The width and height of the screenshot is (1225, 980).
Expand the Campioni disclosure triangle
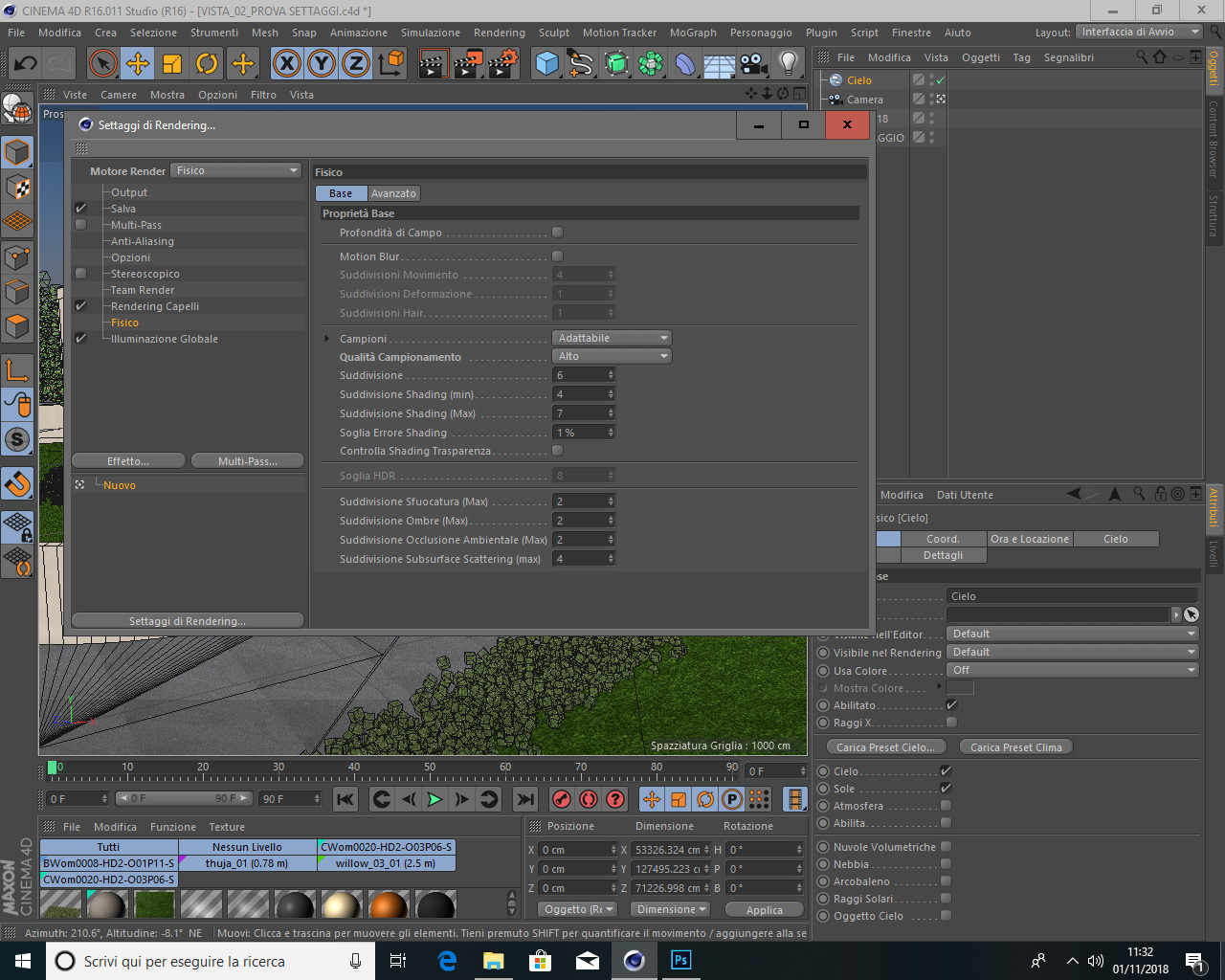click(327, 339)
